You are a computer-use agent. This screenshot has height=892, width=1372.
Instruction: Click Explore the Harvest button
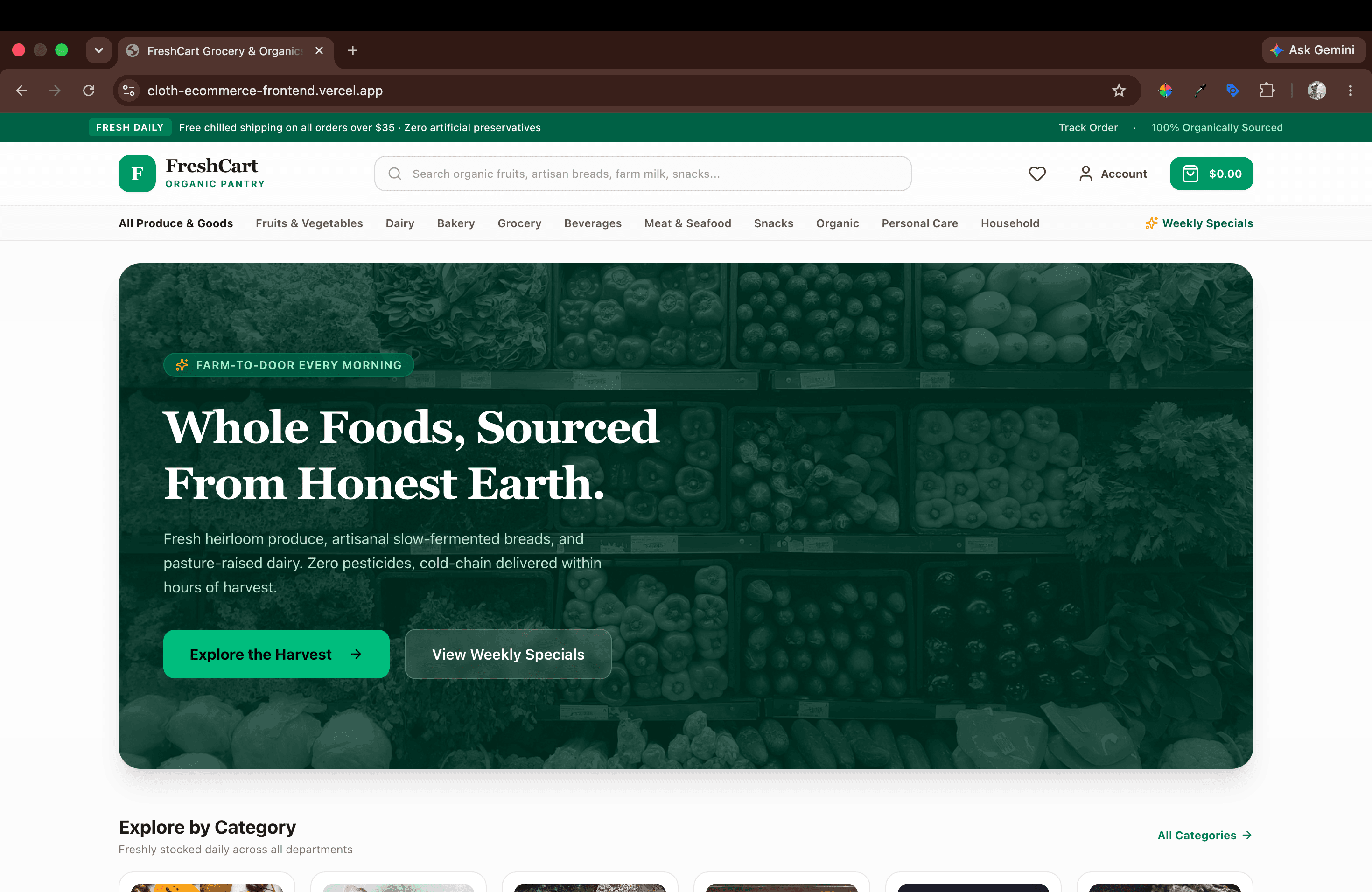(x=276, y=654)
